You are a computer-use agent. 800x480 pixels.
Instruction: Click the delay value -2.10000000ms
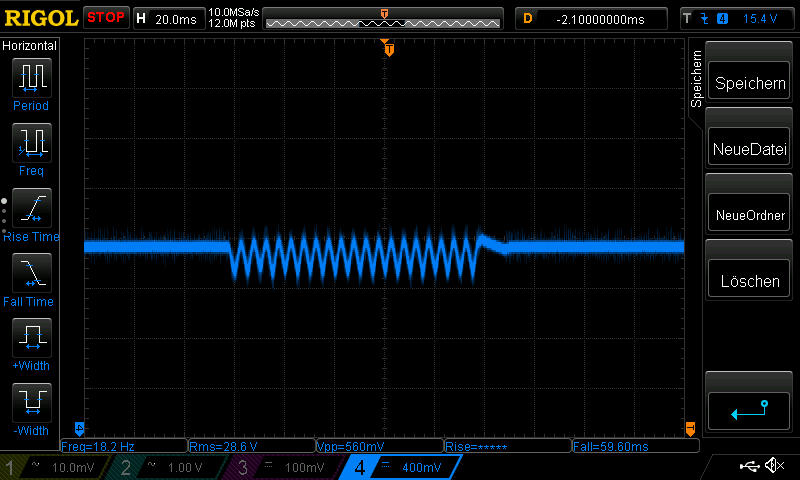pyautogui.click(x=600, y=19)
